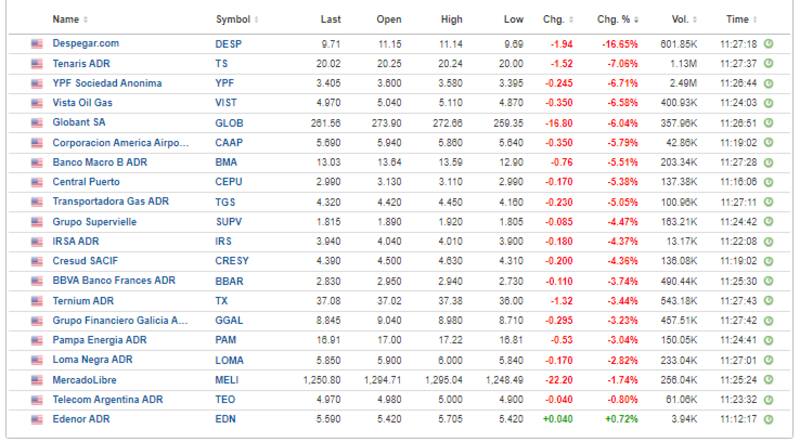Click the Symbol column header
Viewport: 800px width, 442px height.
(x=236, y=20)
